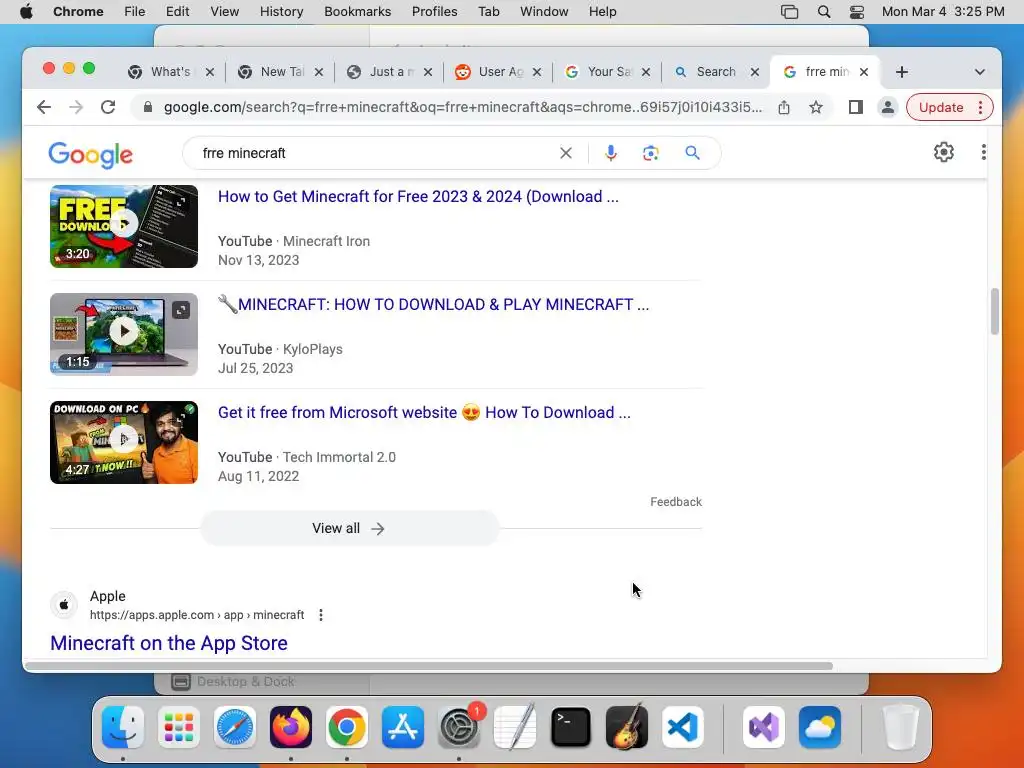The height and width of the screenshot is (768, 1024).
Task: Click the vertical page scrollbar thumb
Action: [995, 311]
